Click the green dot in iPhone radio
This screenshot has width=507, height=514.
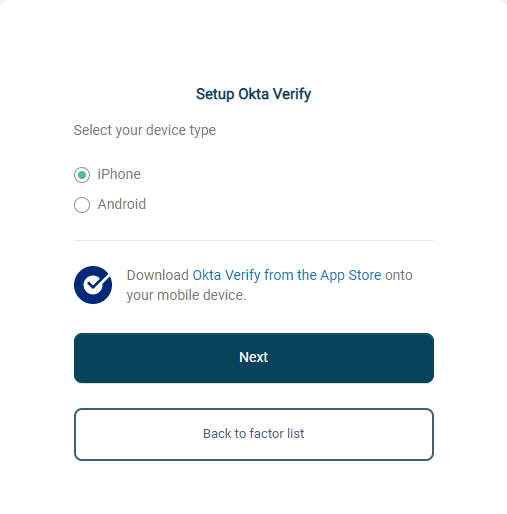(x=82, y=175)
